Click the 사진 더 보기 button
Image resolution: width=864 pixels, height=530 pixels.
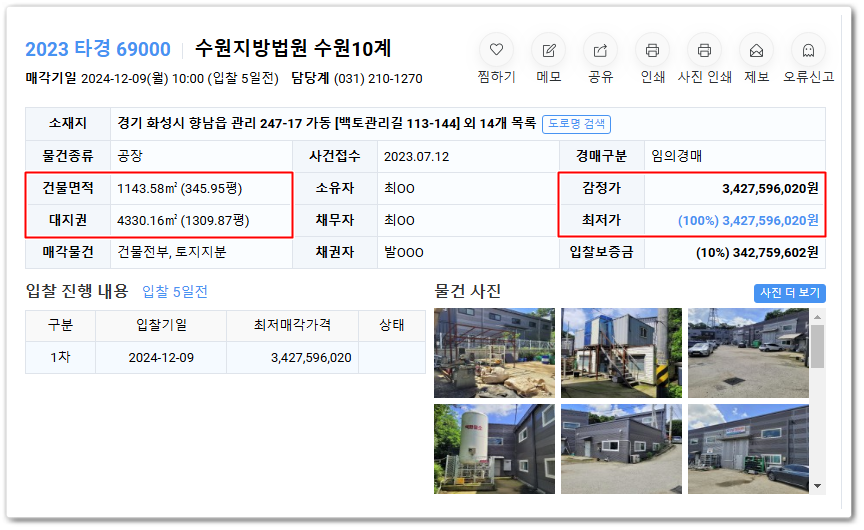[790, 293]
